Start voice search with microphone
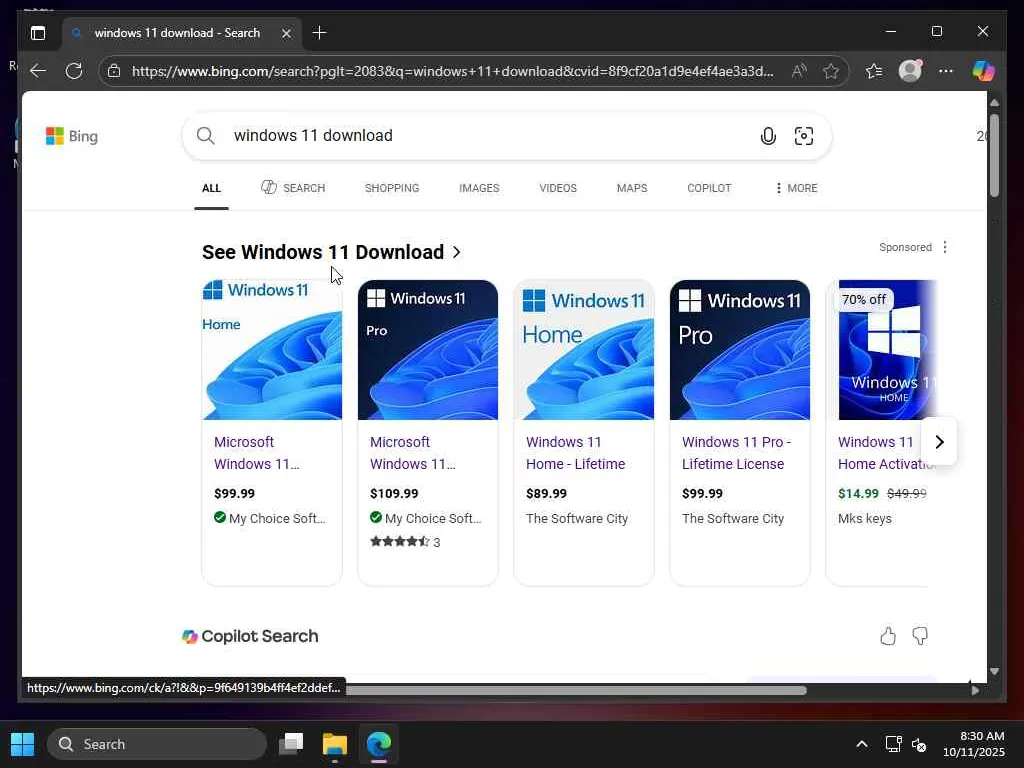Screen dimensions: 1024x768 [x=769, y=136]
